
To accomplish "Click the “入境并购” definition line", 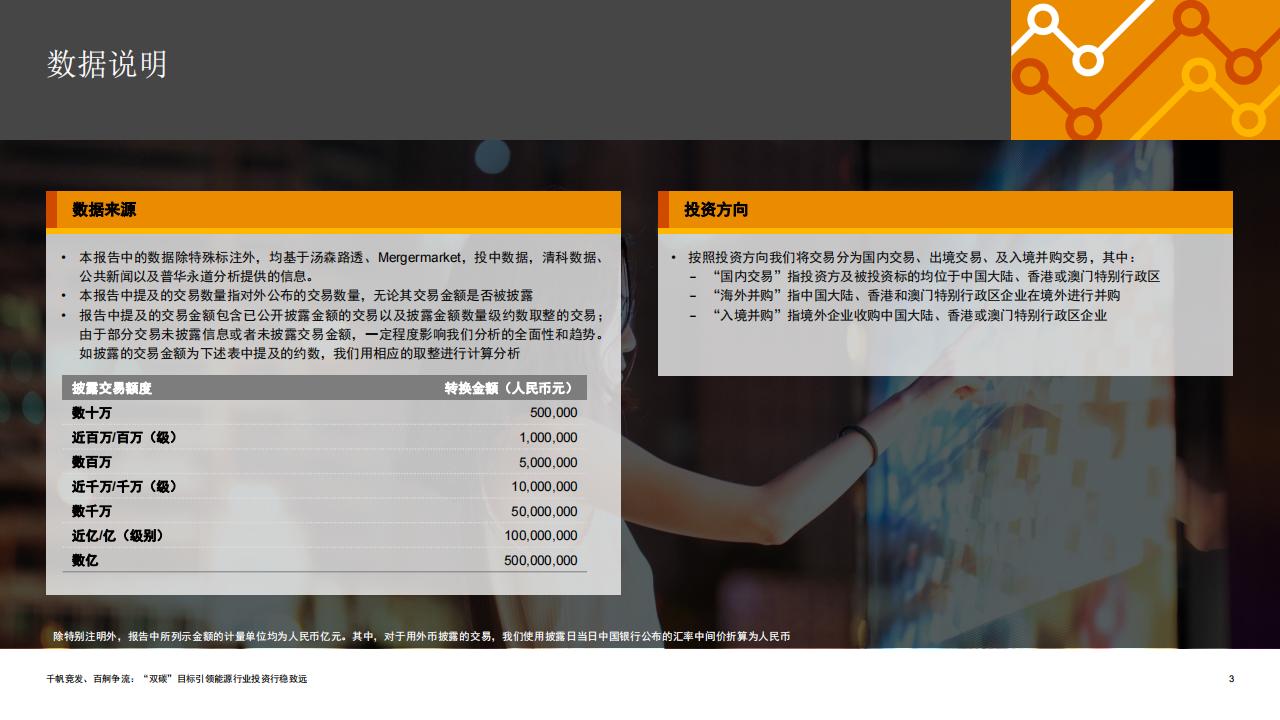I will click(x=909, y=315).
